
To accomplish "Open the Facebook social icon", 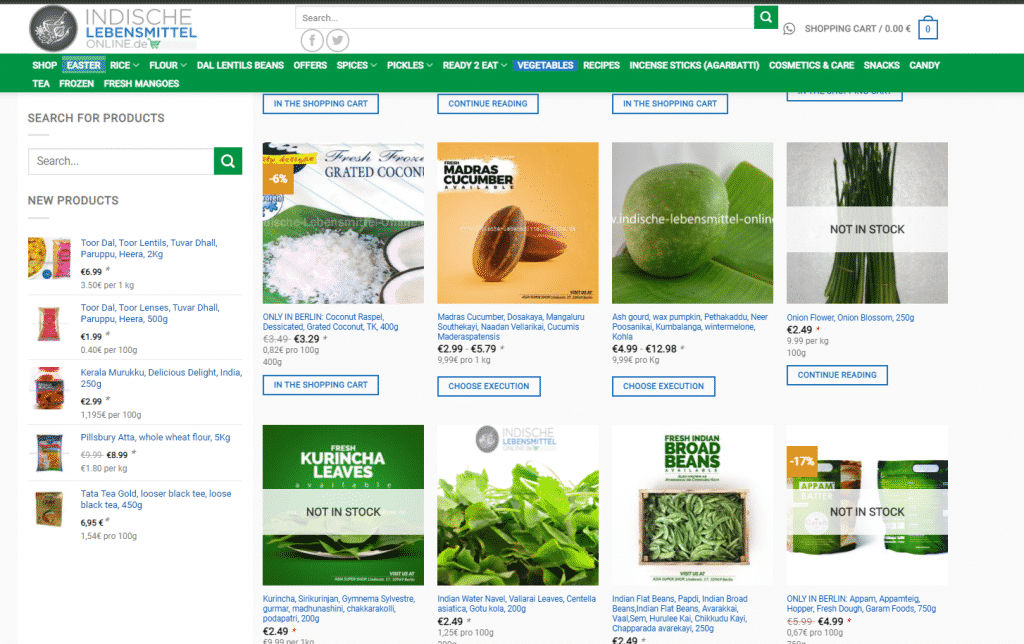I will (312, 40).
